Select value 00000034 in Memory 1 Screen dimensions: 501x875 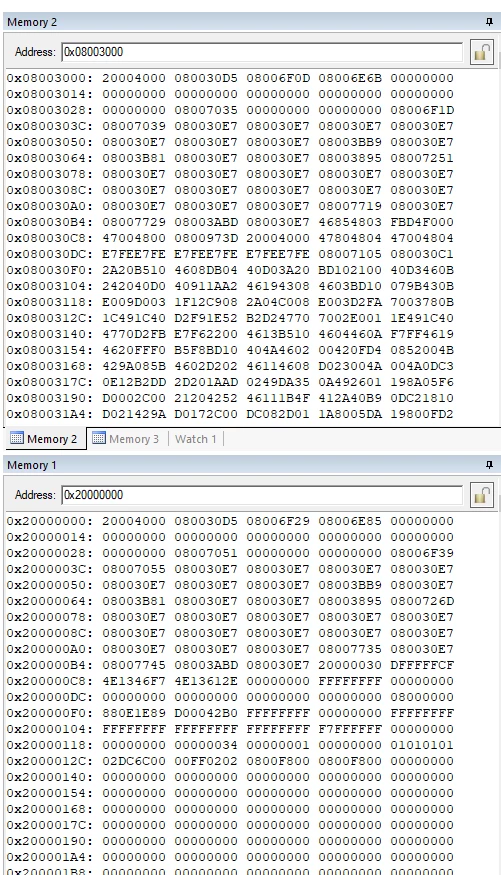point(206,745)
